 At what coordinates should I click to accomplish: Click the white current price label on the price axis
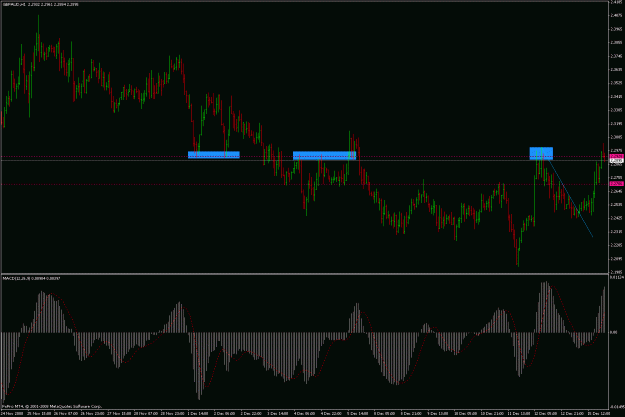tap(616, 160)
